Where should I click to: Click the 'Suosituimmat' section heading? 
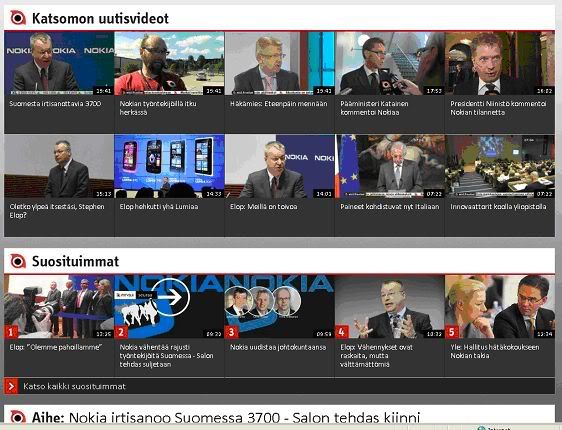(x=75, y=261)
